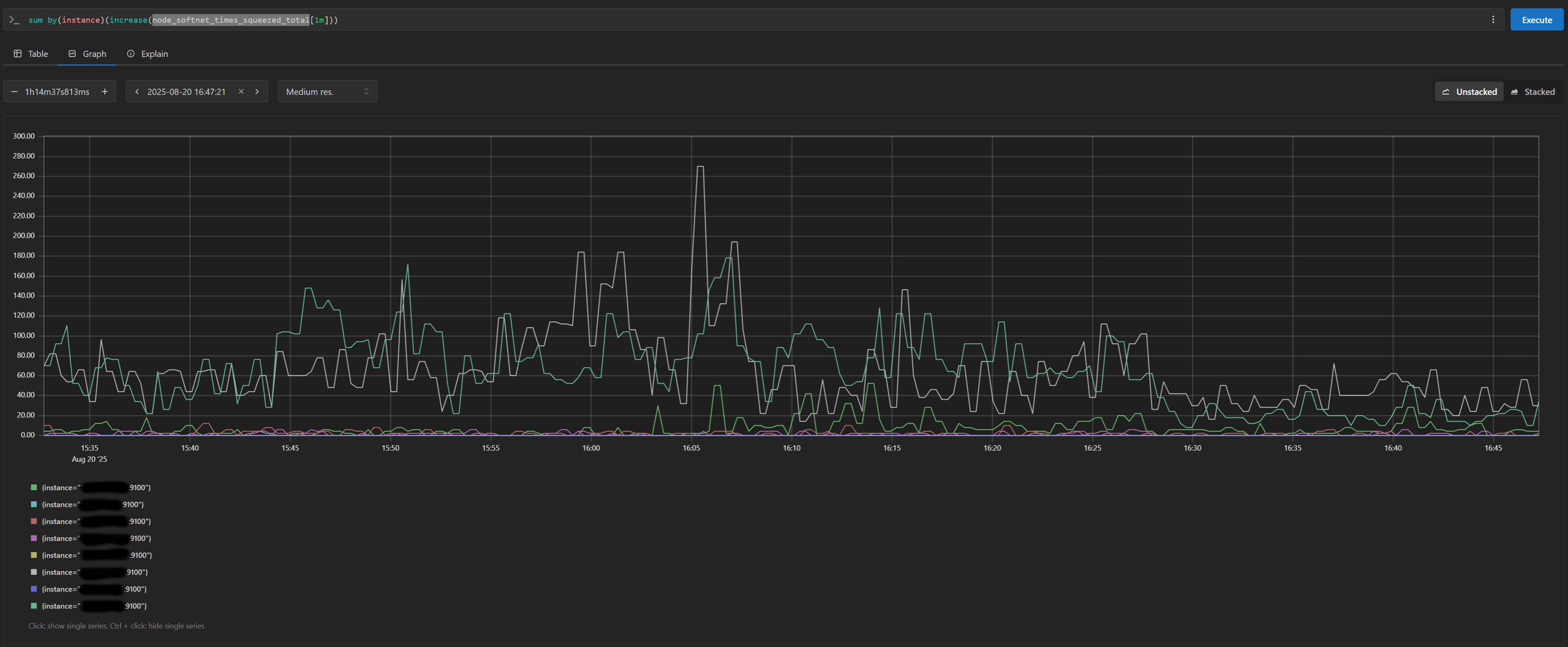The width and height of the screenshot is (1568, 647).
Task: Click the Execute button
Action: pos(1536,20)
